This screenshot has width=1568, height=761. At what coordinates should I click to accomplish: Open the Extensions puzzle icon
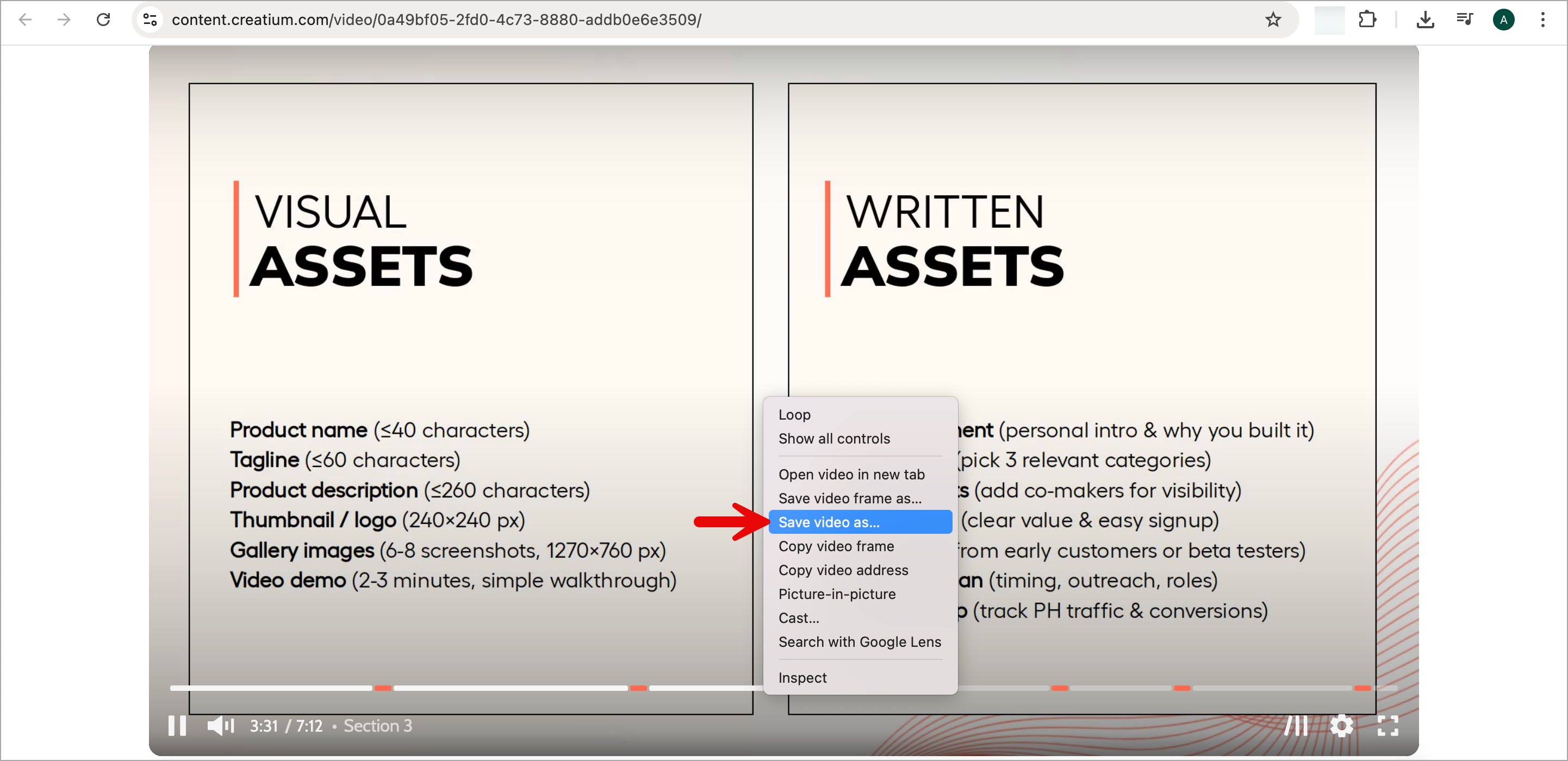[x=1367, y=20]
